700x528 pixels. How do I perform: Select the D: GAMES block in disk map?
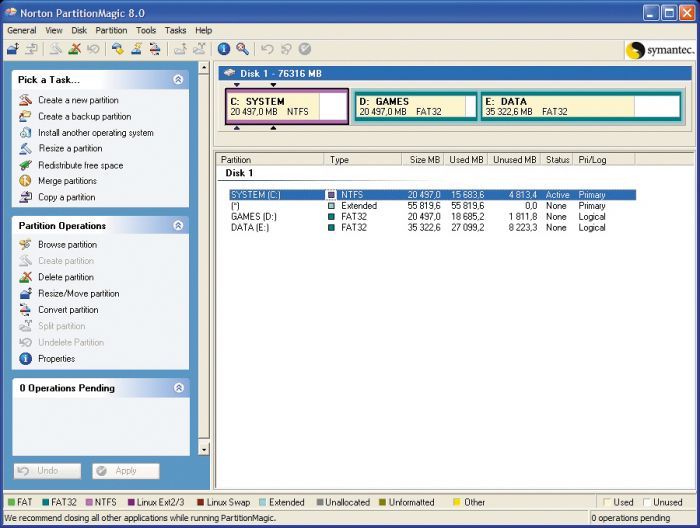tap(415, 106)
